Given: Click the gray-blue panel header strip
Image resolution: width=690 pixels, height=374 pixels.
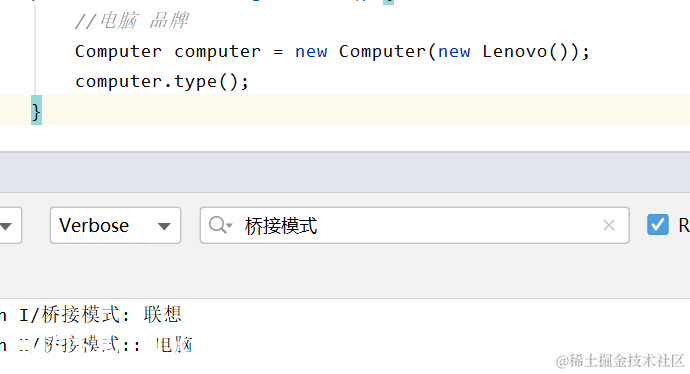Looking at the screenshot, I should (x=345, y=172).
